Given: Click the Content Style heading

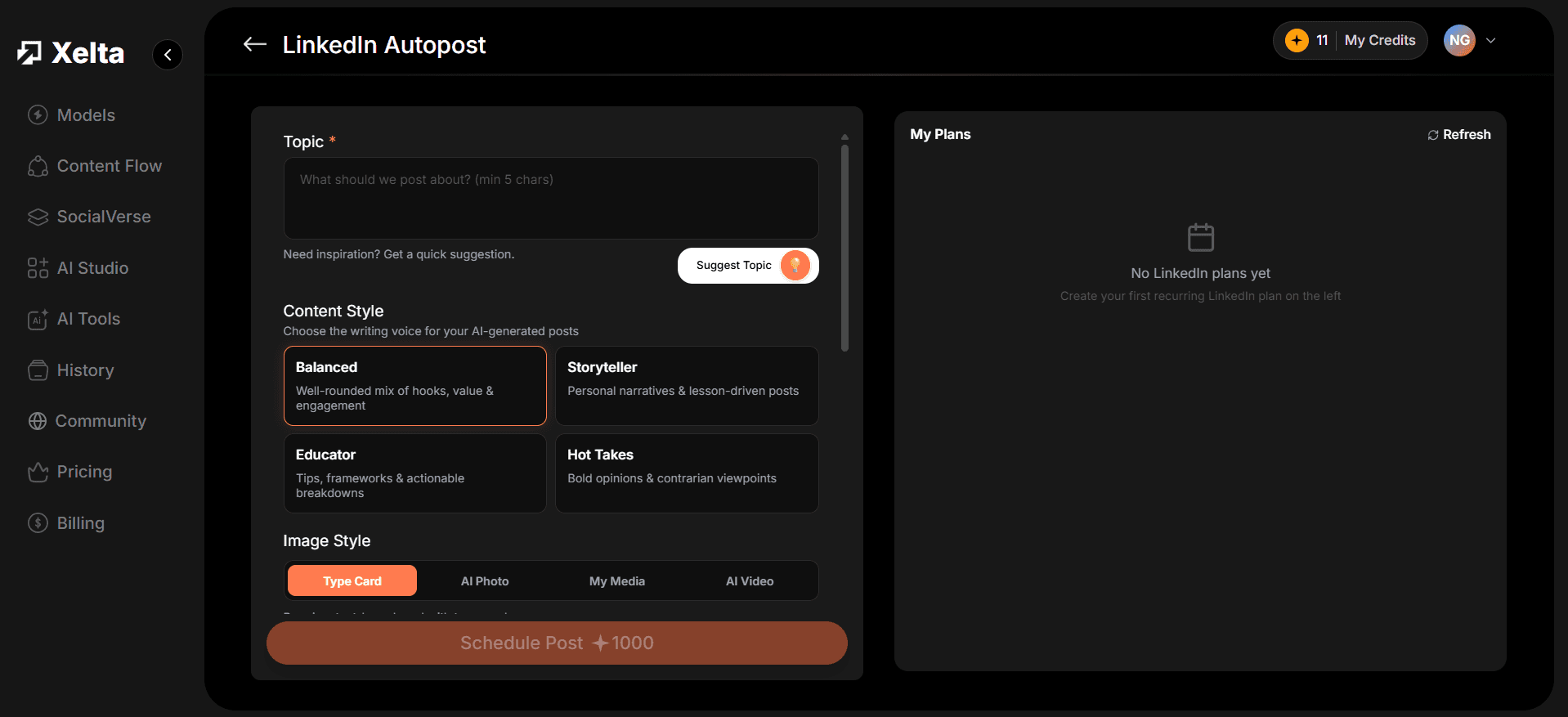Looking at the screenshot, I should pyautogui.click(x=334, y=311).
